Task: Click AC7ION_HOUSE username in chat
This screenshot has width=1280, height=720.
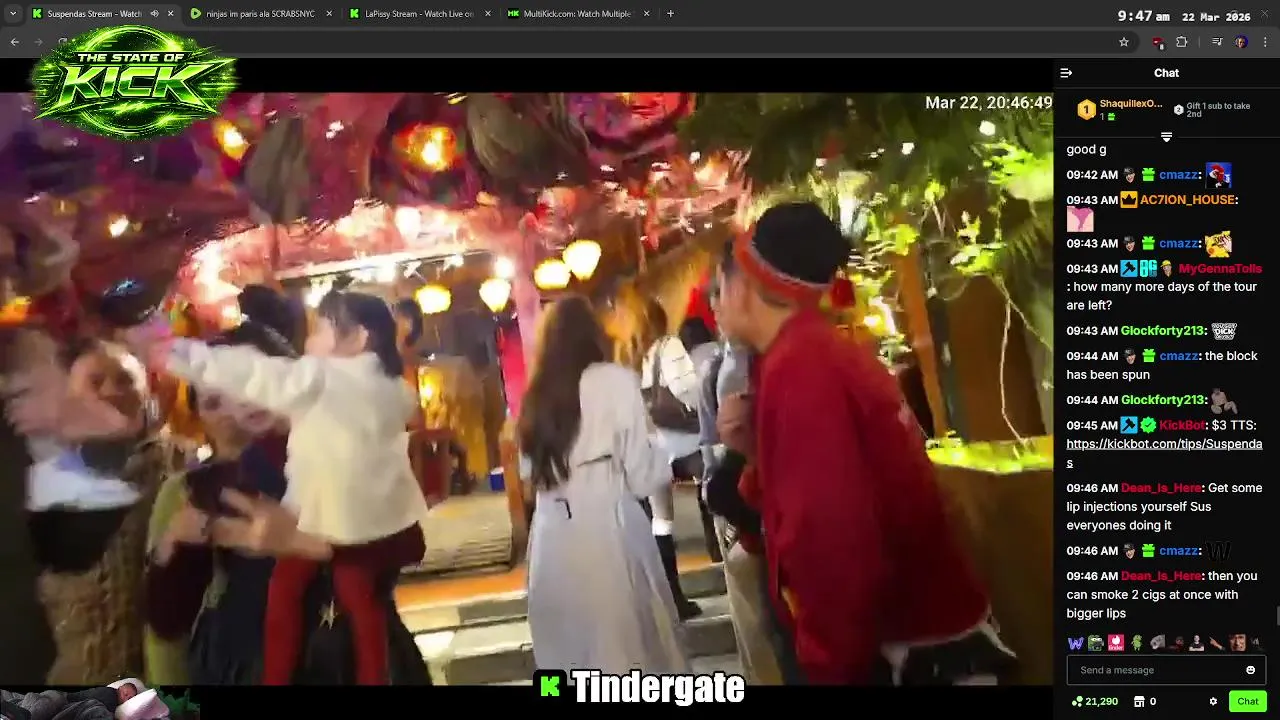Action: point(1187,200)
